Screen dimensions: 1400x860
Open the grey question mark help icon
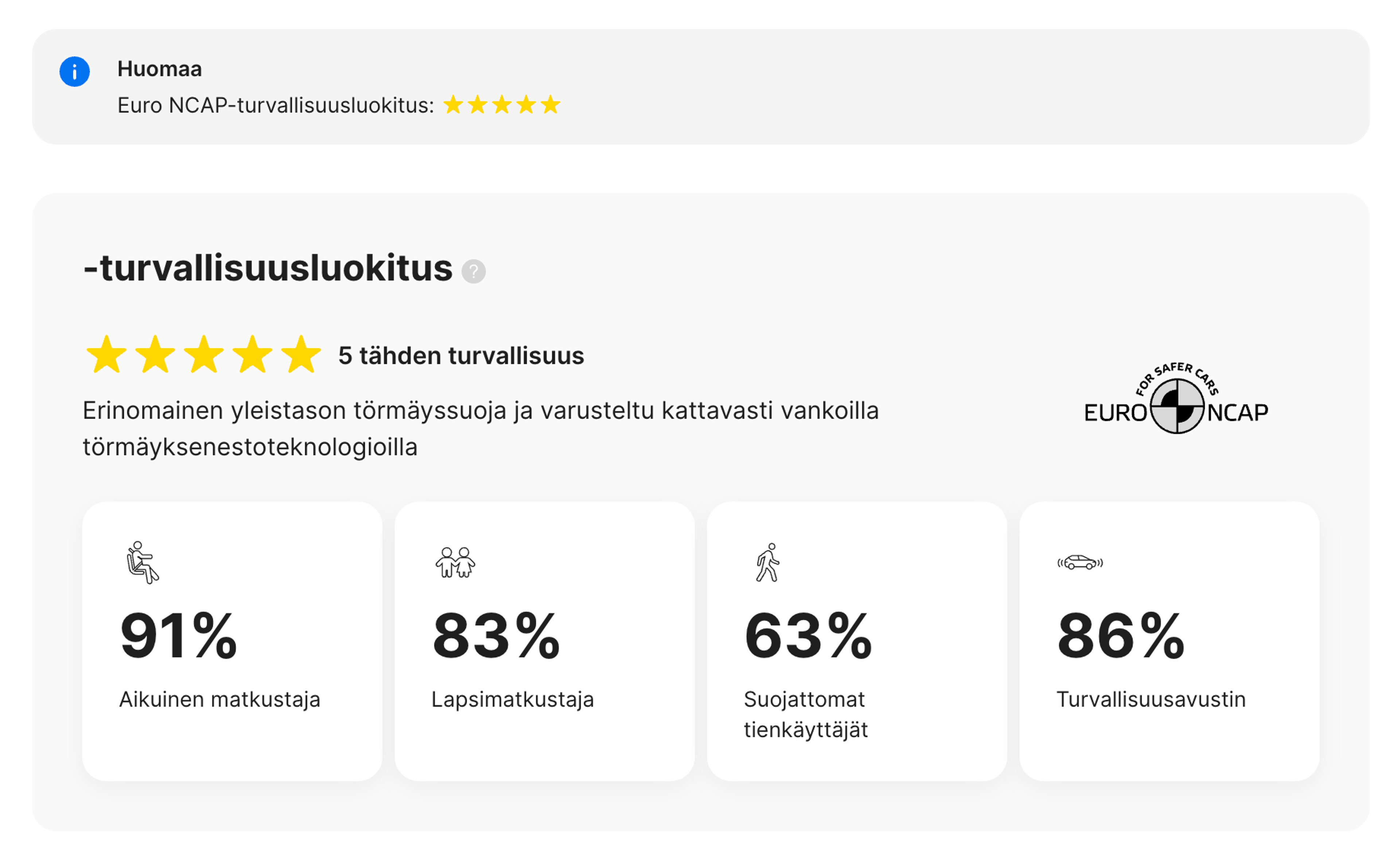coord(473,271)
